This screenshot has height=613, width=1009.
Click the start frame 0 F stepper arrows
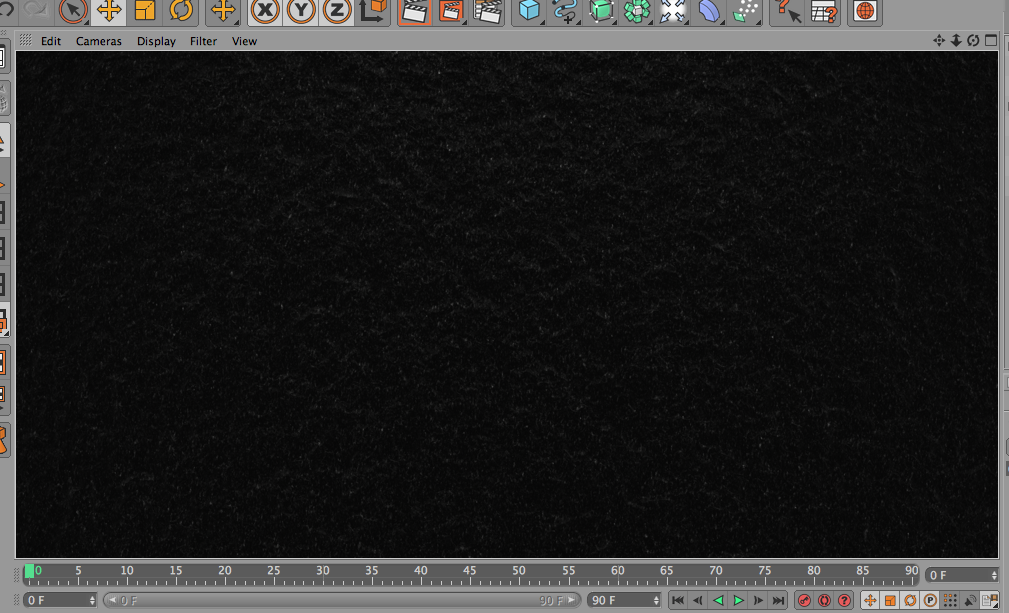pos(93,600)
